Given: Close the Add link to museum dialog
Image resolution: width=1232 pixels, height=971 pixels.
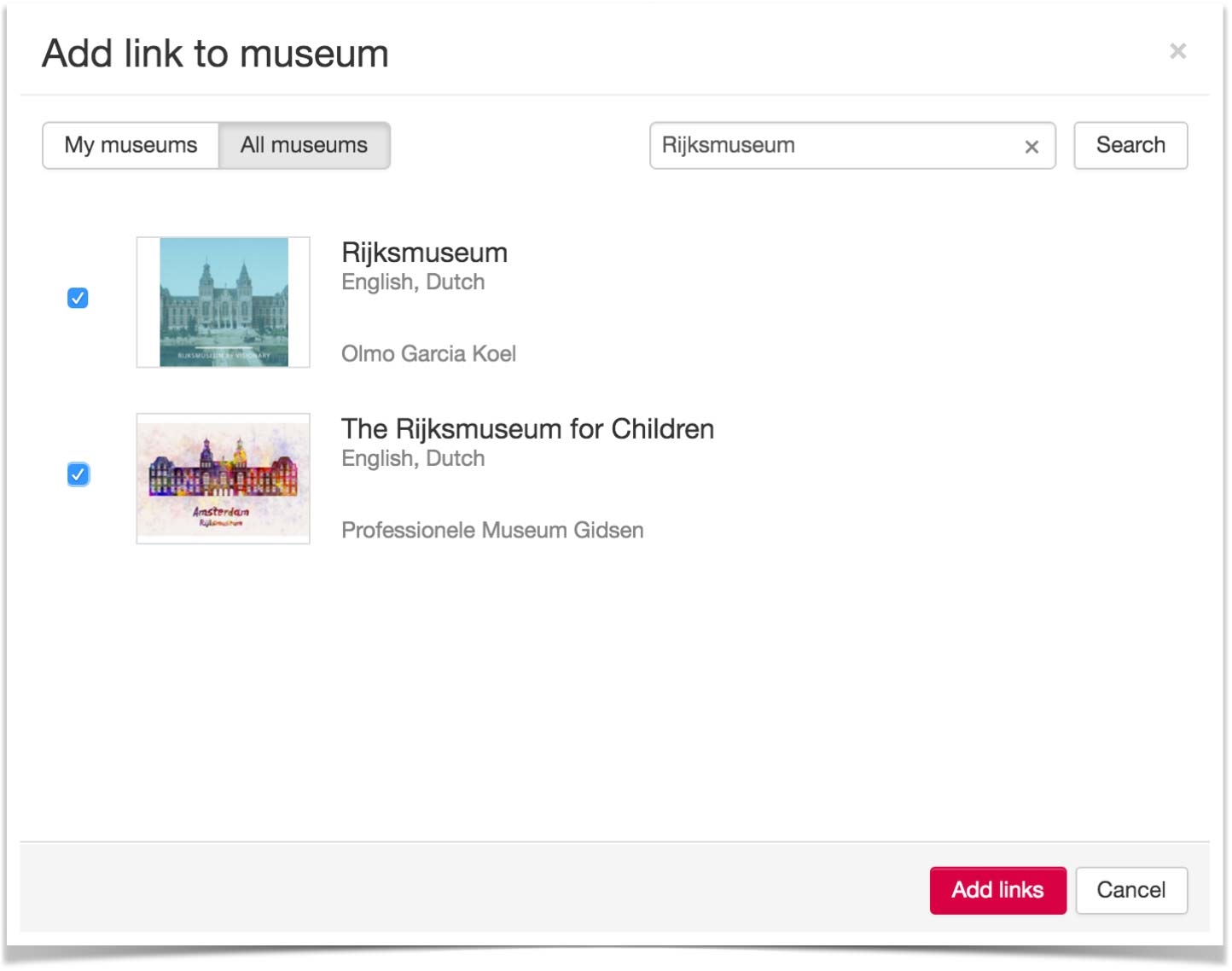Looking at the screenshot, I should coord(1177,51).
